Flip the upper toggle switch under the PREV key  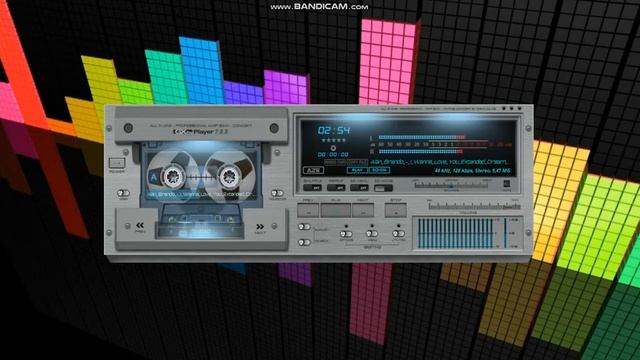pyautogui.click(x=304, y=227)
